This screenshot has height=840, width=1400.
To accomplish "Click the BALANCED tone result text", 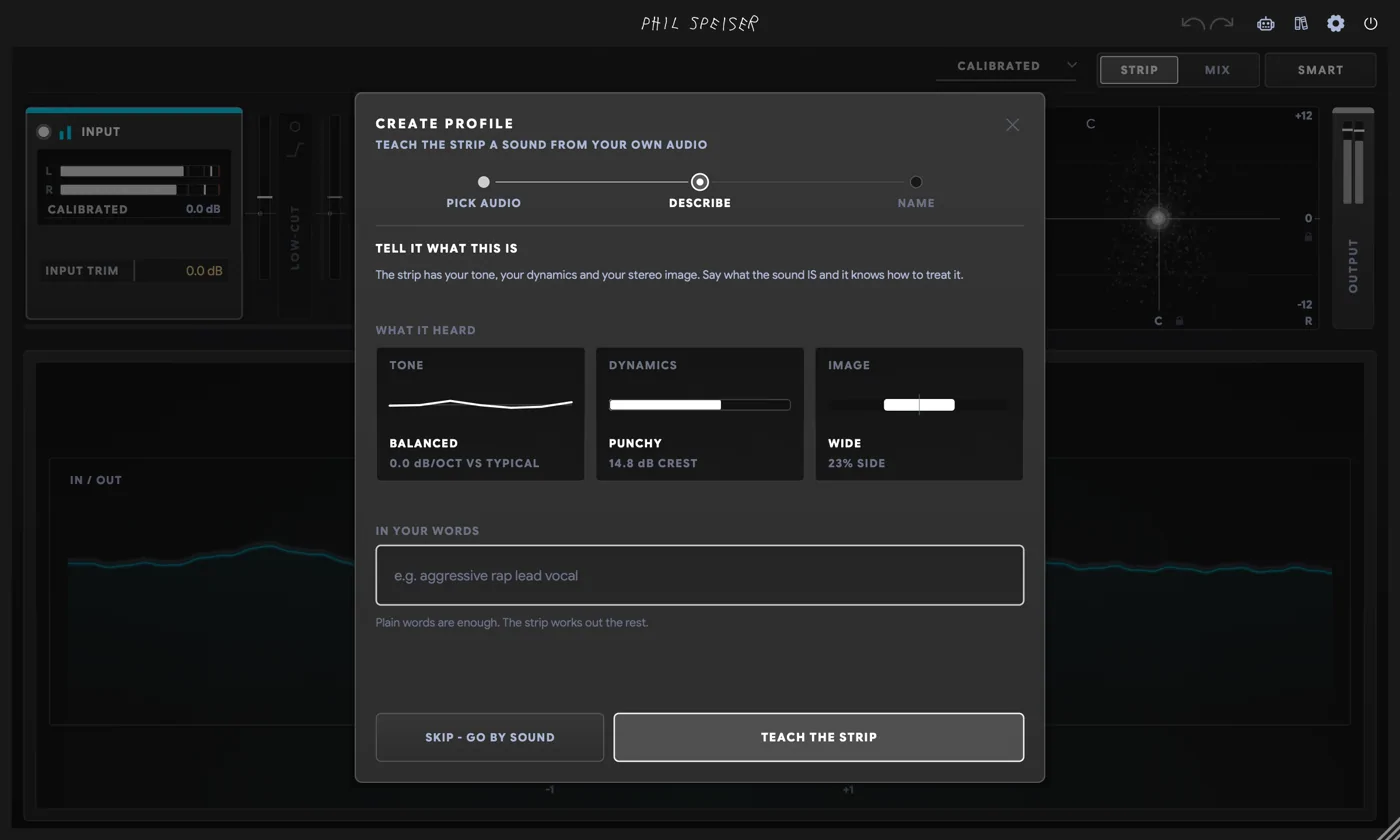I will [x=424, y=443].
